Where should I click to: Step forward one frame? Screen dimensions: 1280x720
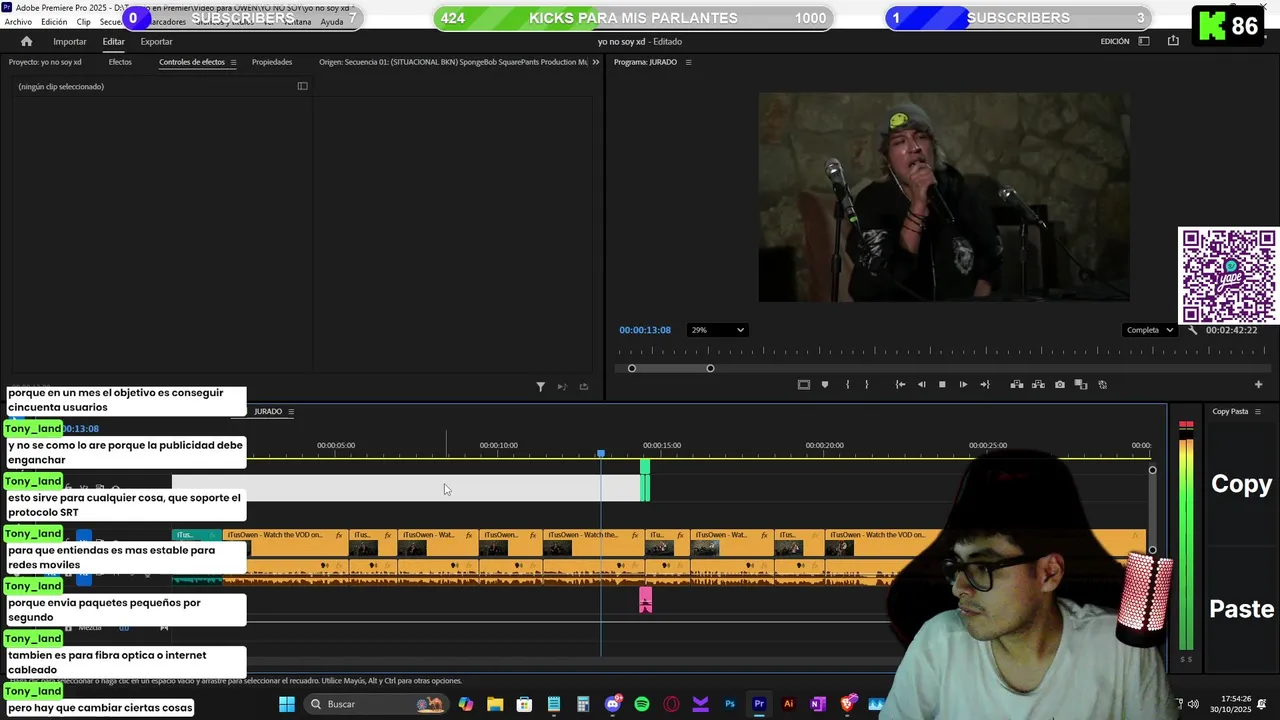pos(963,385)
